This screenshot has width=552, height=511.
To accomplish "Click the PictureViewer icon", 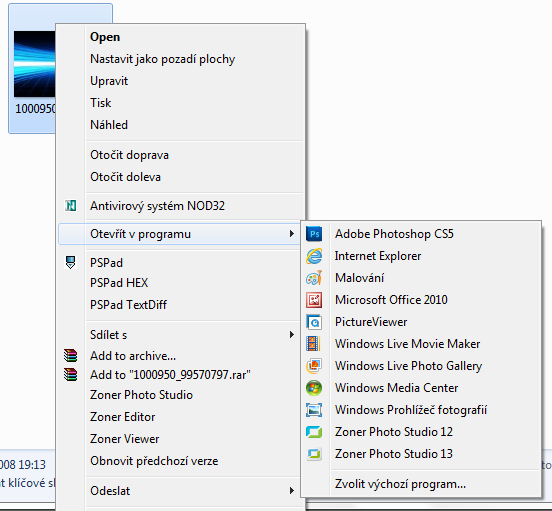I will [314, 322].
